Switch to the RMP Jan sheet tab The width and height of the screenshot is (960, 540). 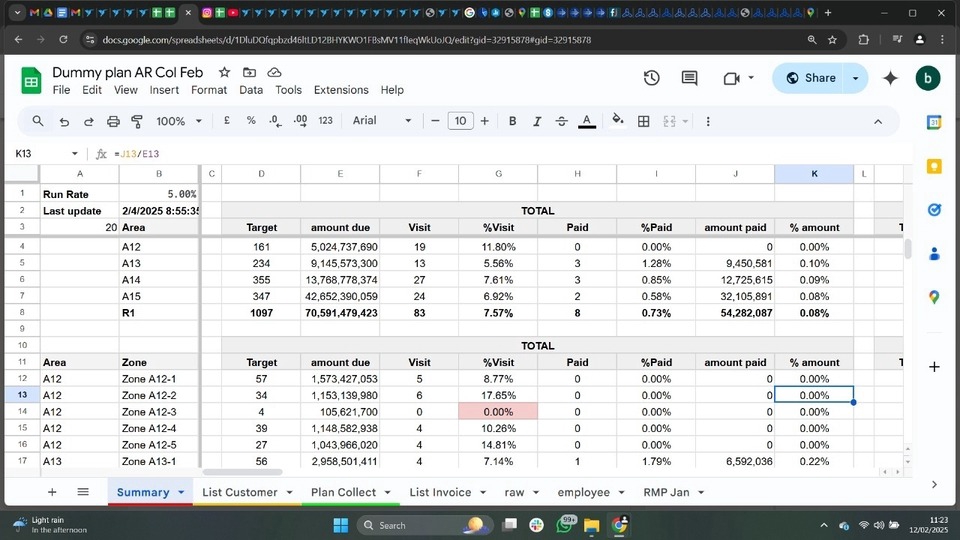[x=666, y=492]
